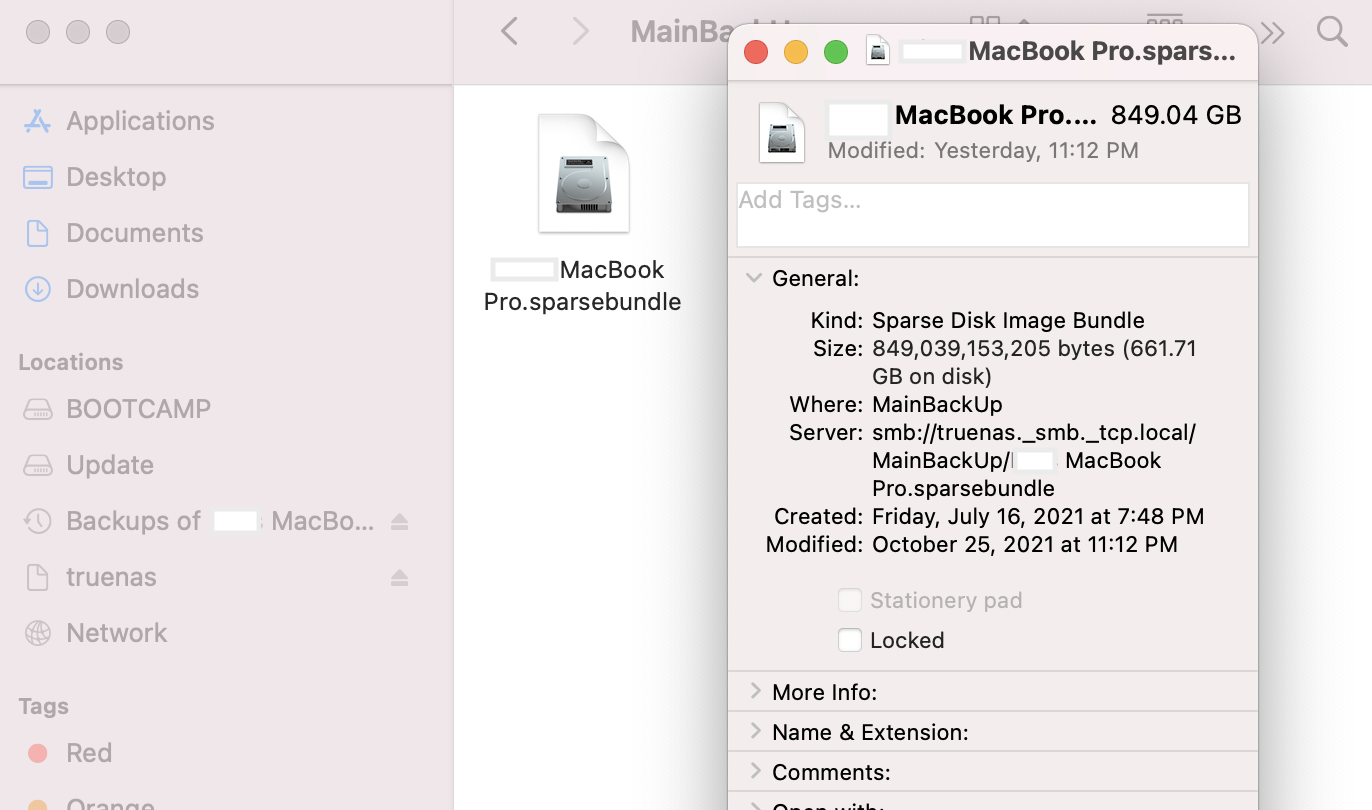Close the Info window
The image size is (1372, 810).
tap(756, 52)
